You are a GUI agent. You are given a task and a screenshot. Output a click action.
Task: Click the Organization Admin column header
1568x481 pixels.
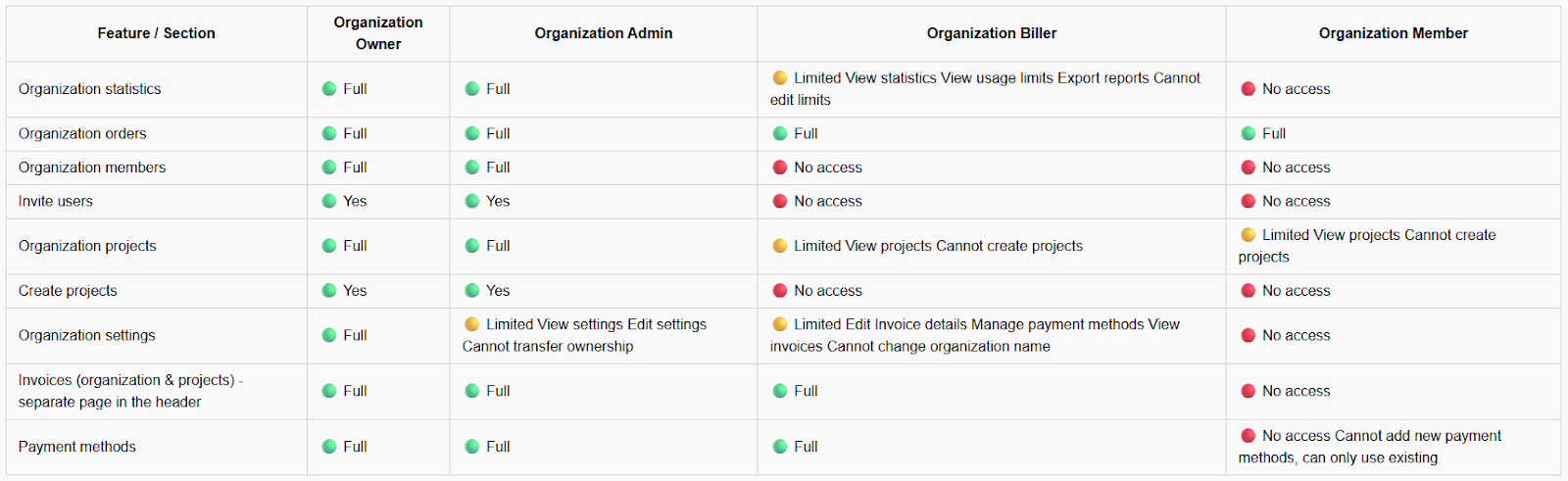point(603,33)
